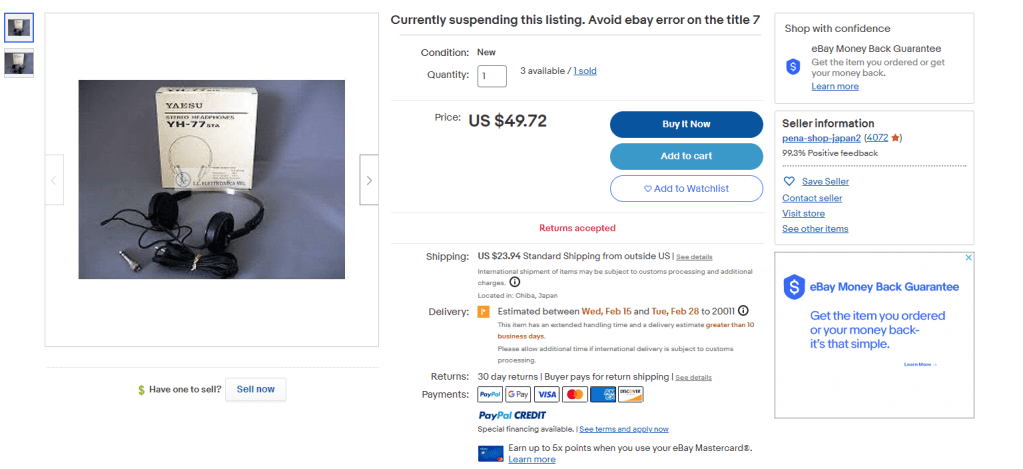Viewport: 1023px width, 469px height.
Task: Click the quantity input field
Action: 492,75
